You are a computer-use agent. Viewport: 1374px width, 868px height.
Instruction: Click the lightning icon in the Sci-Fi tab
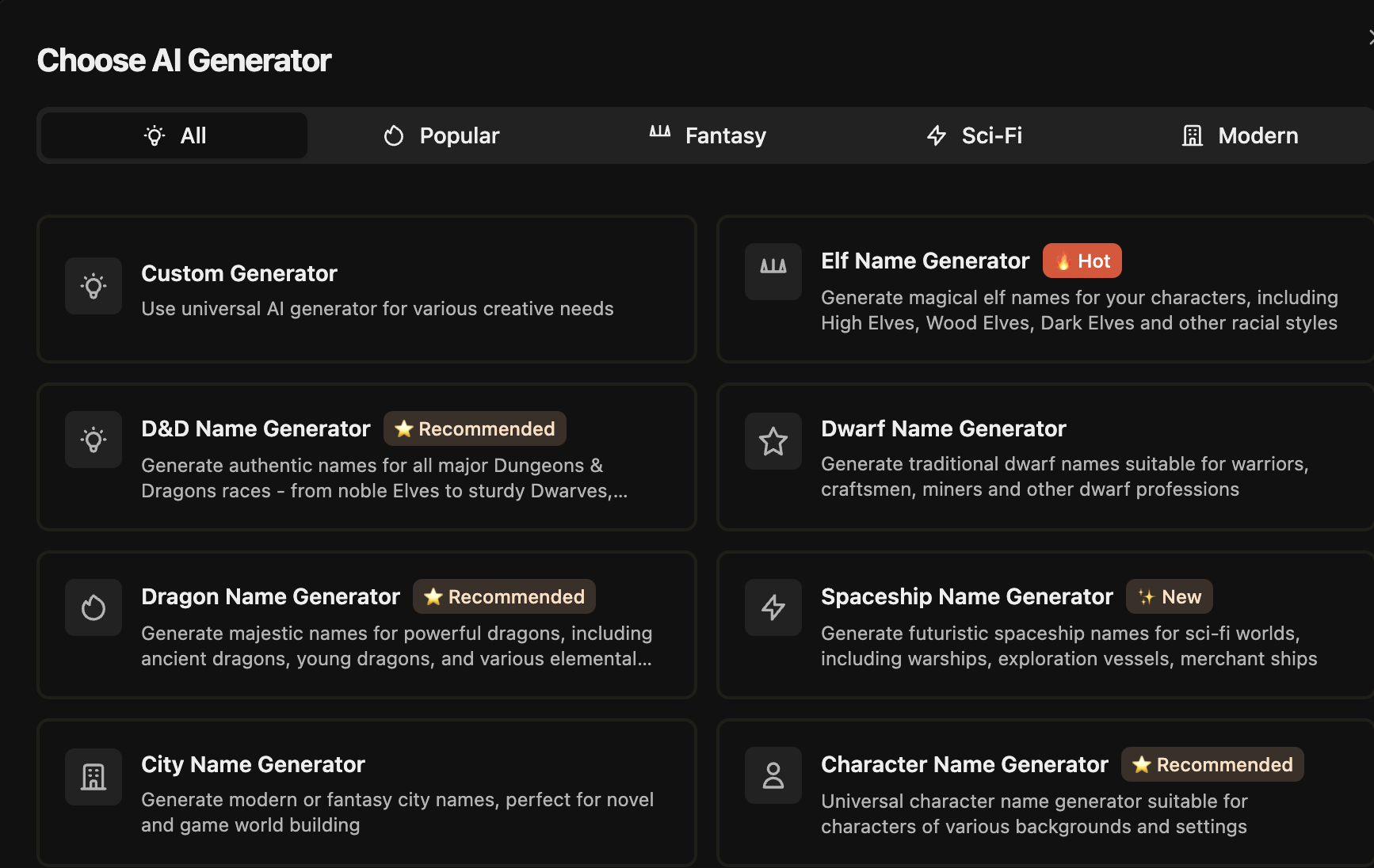pyautogui.click(x=937, y=135)
